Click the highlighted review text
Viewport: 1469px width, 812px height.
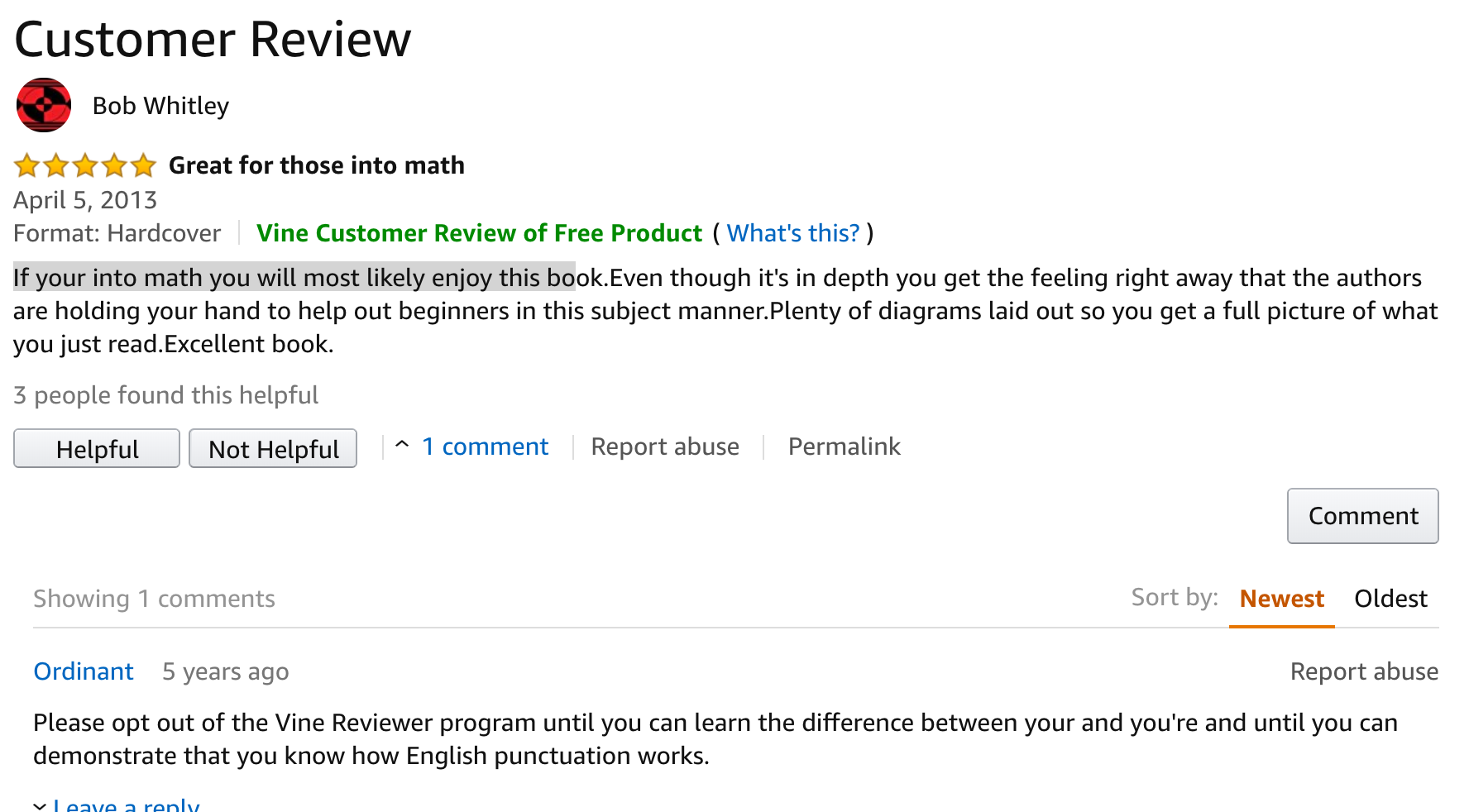click(294, 278)
